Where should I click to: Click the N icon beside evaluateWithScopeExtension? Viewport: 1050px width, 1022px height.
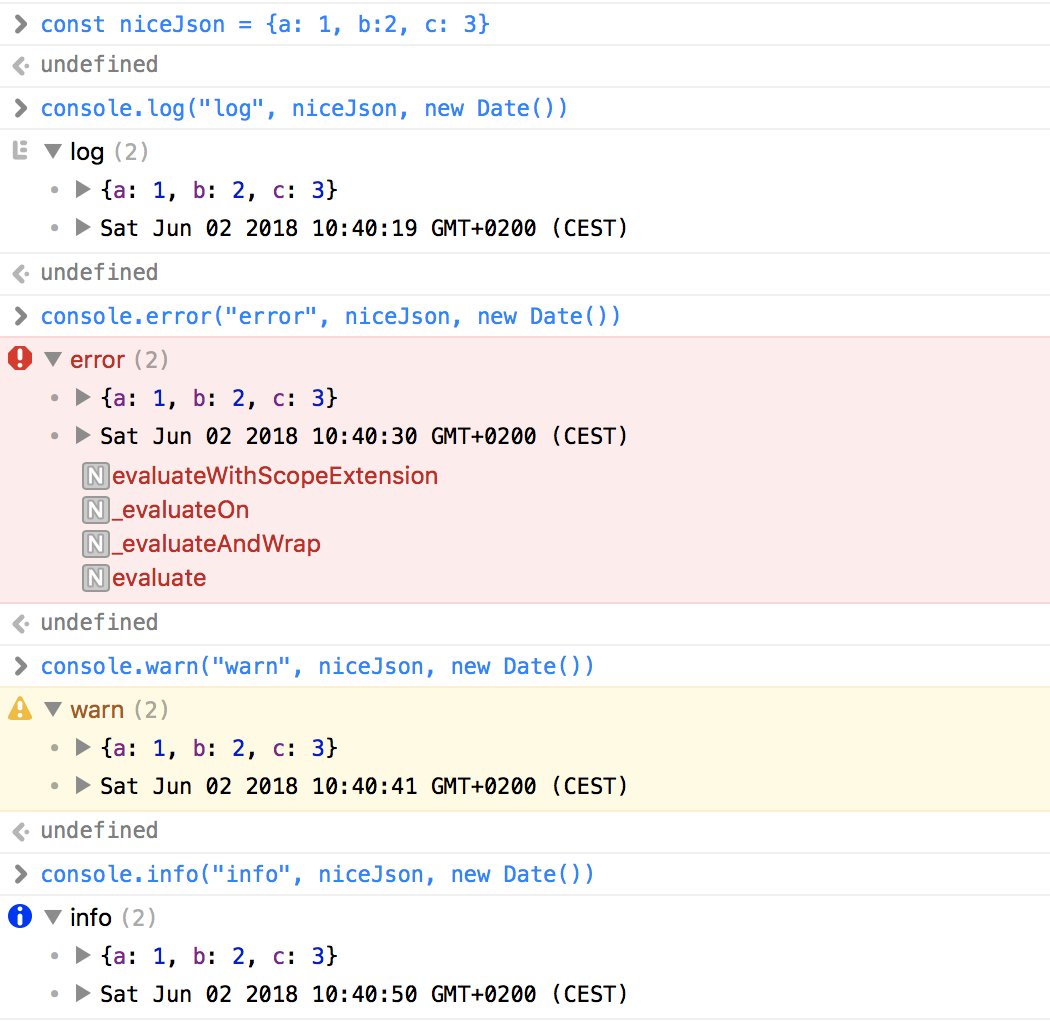[96, 476]
